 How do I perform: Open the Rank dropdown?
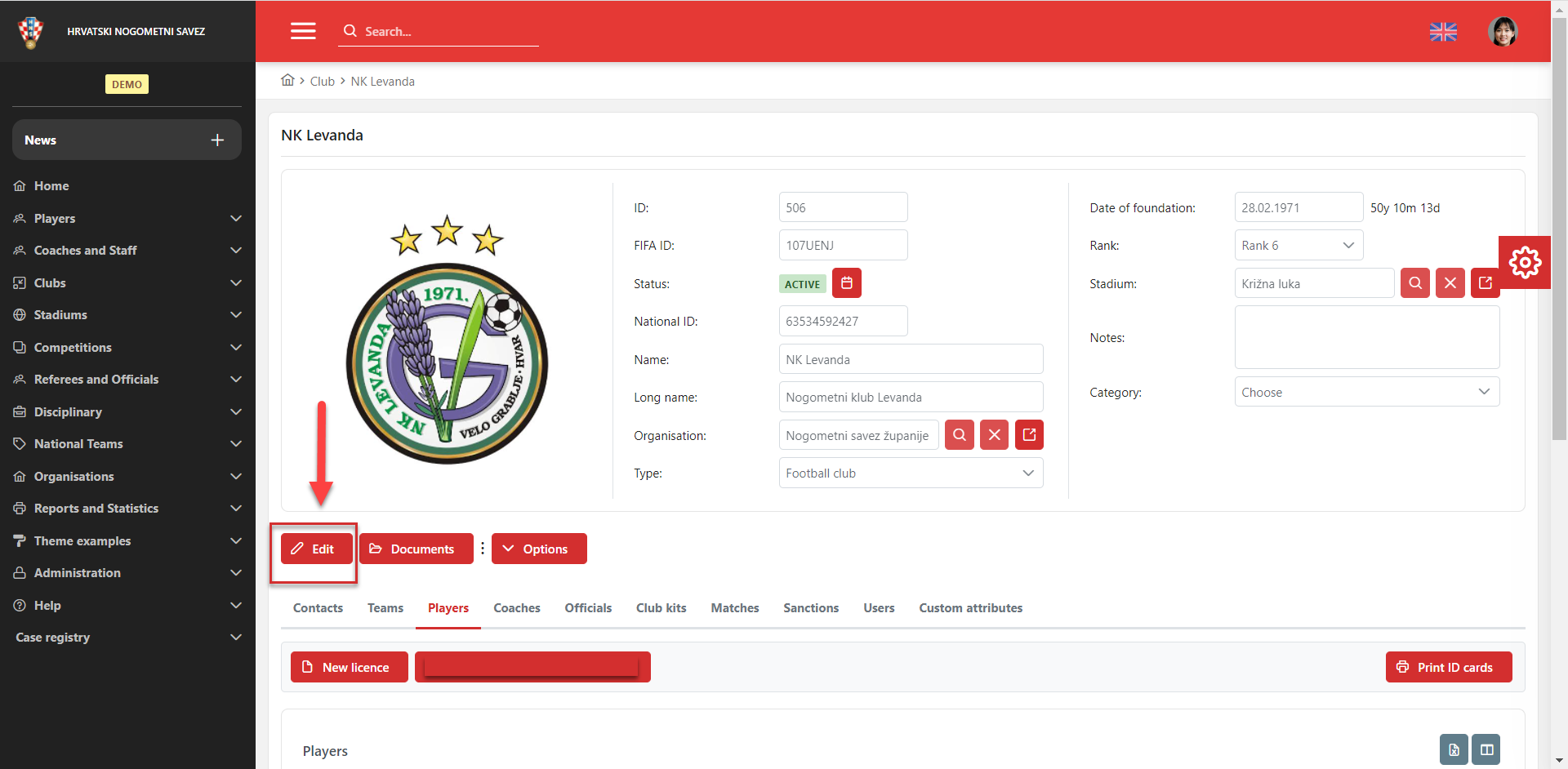click(1298, 246)
